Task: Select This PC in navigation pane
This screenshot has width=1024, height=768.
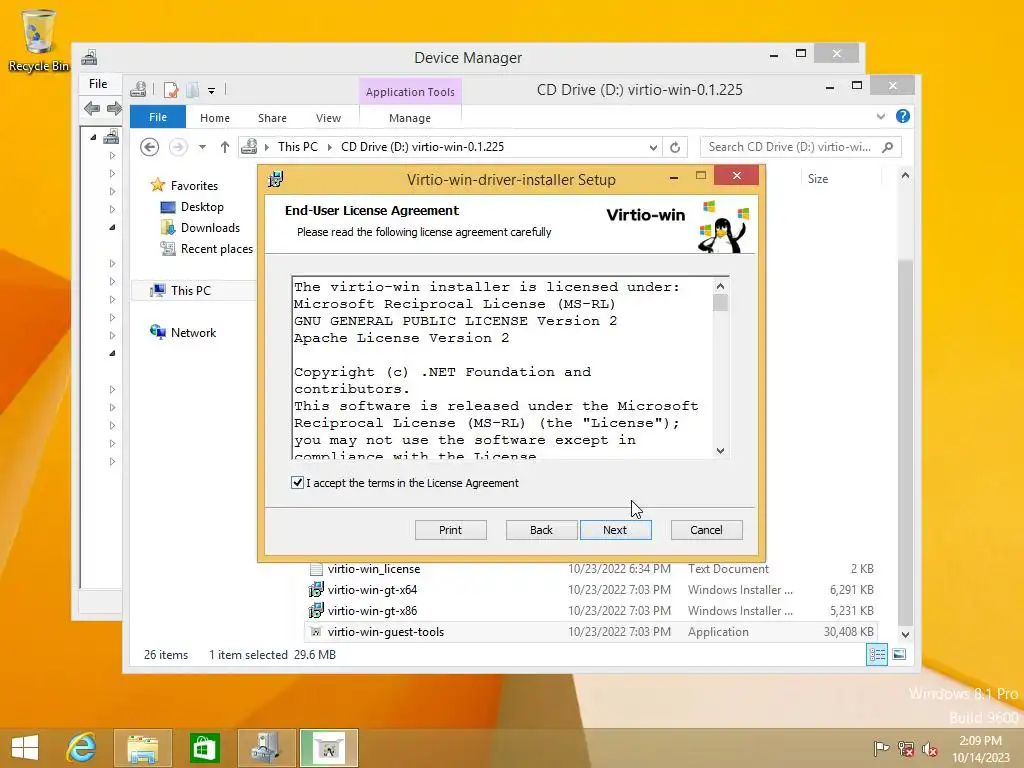Action: click(191, 291)
